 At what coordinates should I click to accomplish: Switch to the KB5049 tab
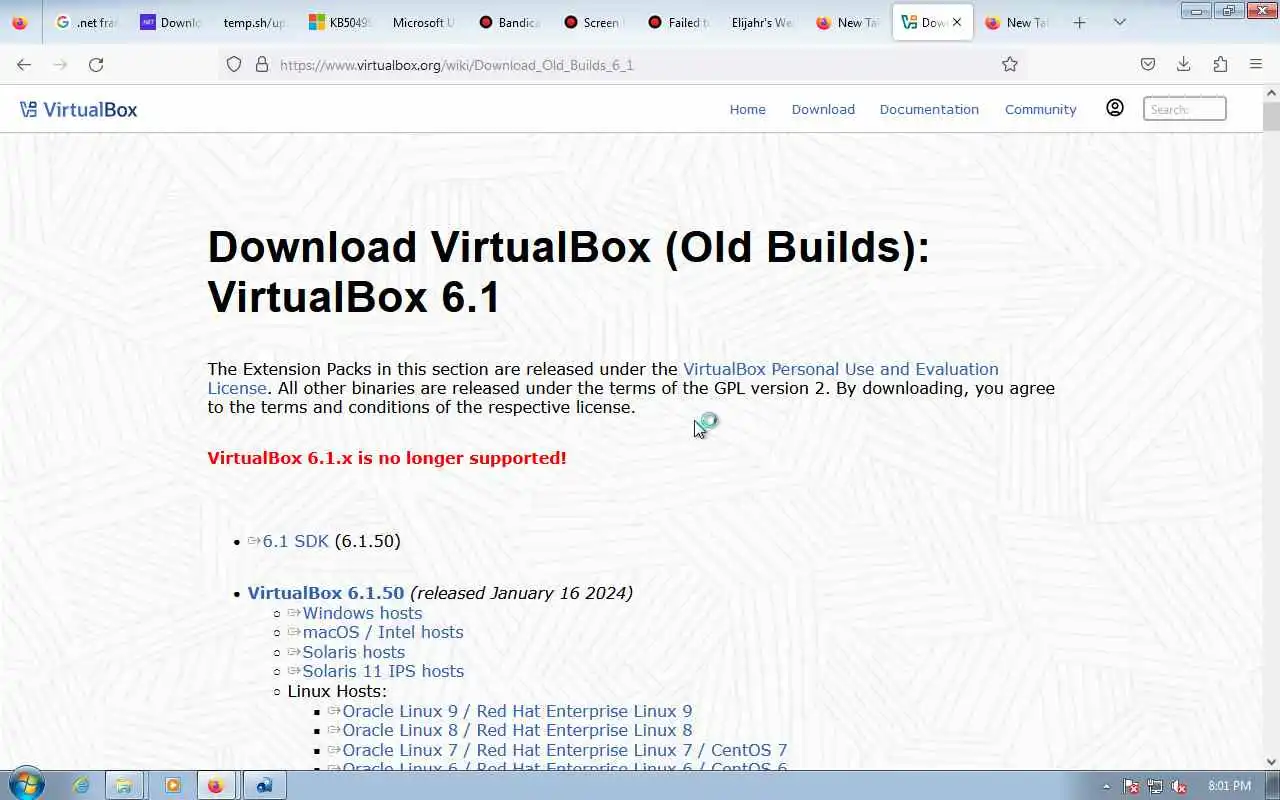[339, 22]
